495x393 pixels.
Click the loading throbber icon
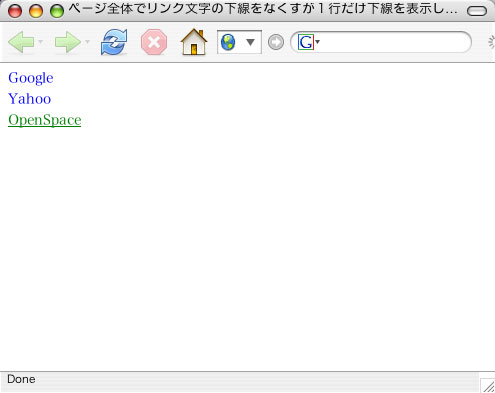tap(491, 42)
